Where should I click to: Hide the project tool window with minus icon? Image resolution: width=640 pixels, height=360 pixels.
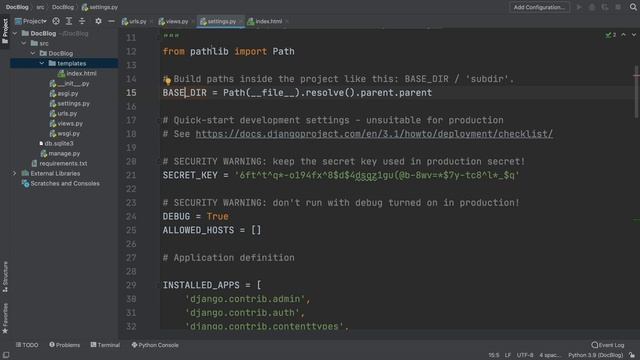(x=111, y=21)
